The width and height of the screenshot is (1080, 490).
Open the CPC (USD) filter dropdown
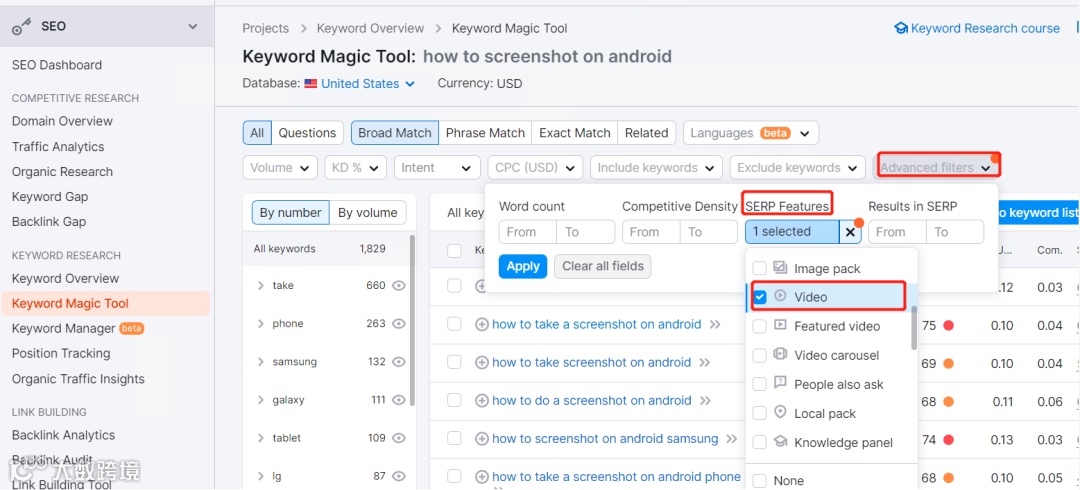coord(535,167)
